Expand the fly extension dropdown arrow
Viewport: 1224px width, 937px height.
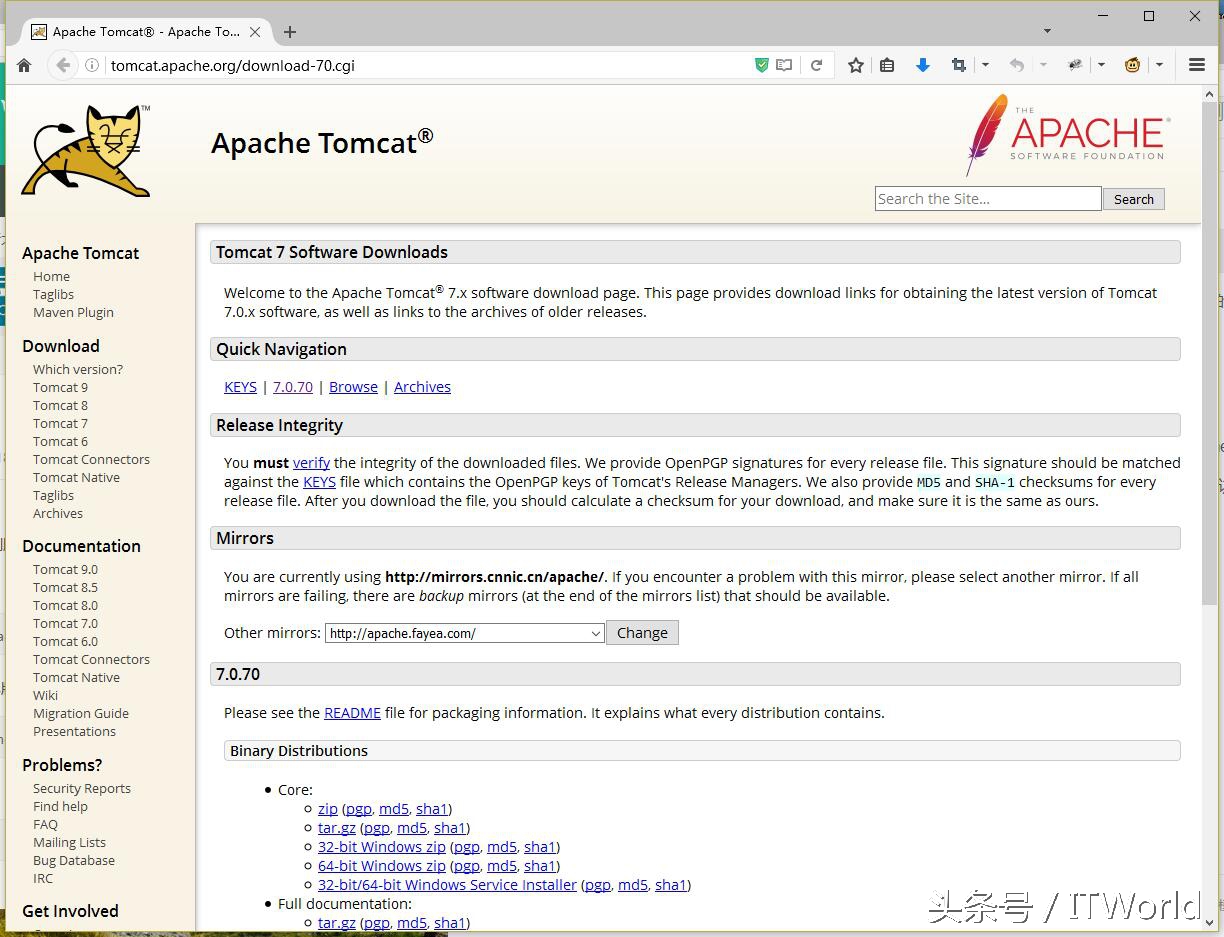(1101, 65)
